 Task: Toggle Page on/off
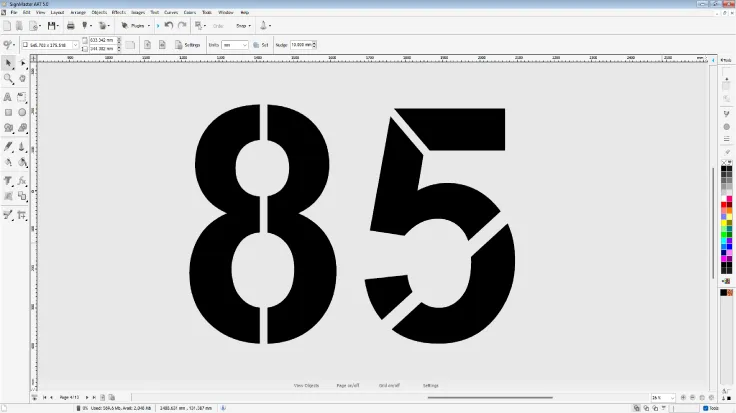[x=348, y=385]
